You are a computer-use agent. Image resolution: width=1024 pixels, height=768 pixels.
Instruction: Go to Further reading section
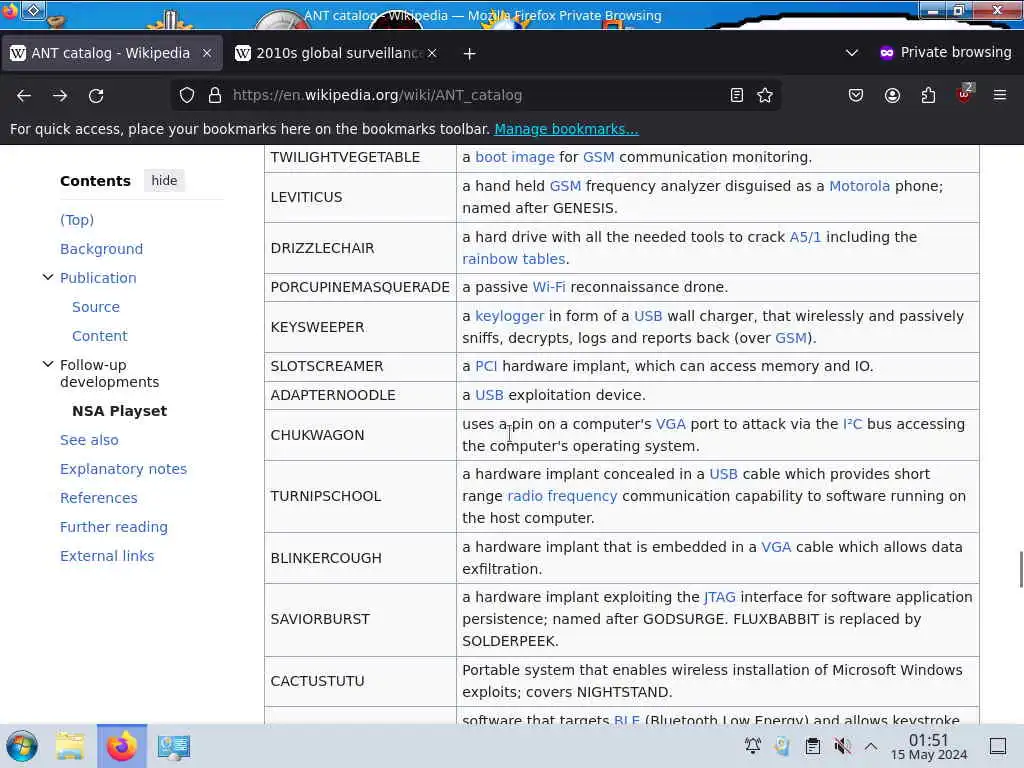point(114,527)
